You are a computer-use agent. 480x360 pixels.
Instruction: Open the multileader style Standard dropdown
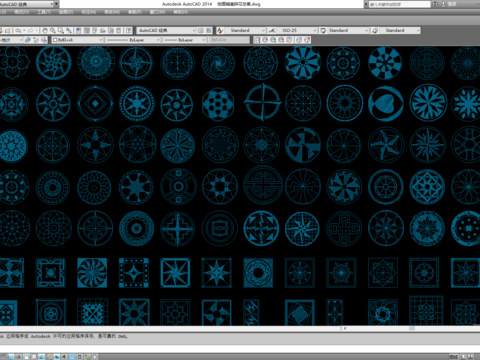pos(418,30)
